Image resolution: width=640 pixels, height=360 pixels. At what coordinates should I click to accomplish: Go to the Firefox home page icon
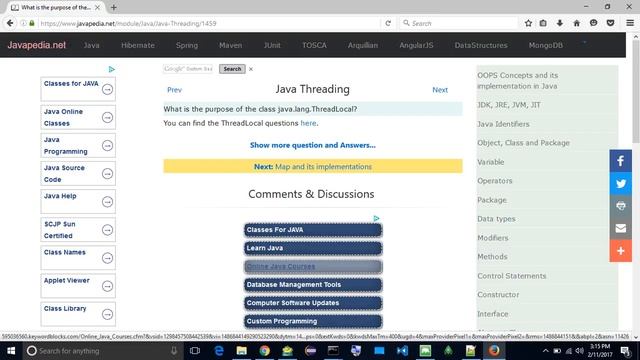pyautogui.click(x=576, y=23)
